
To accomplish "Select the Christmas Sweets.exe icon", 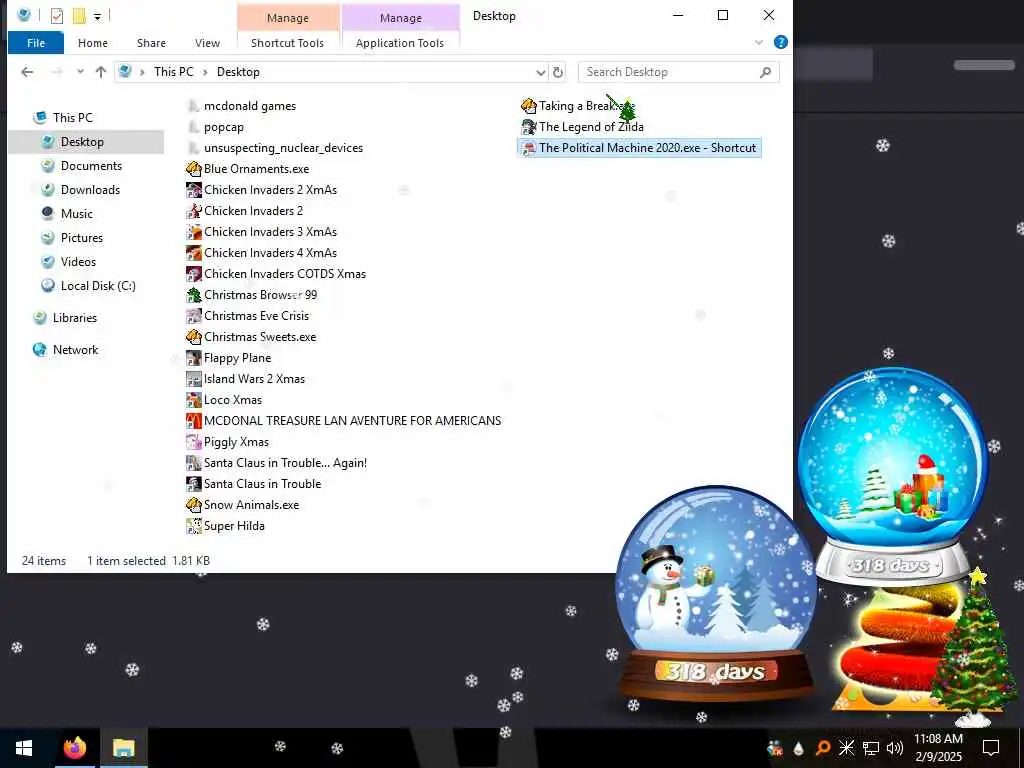I will pyautogui.click(x=193, y=337).
